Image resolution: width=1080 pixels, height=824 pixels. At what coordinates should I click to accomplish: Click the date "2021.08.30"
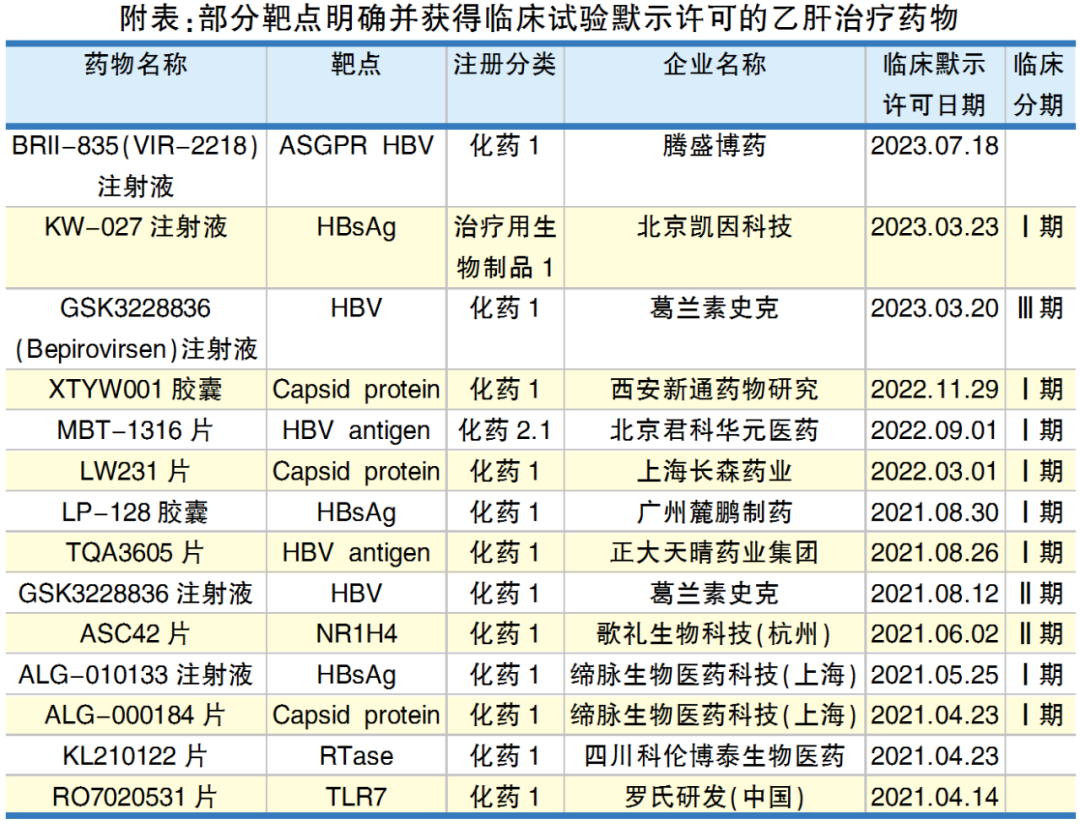pos(934,512)
